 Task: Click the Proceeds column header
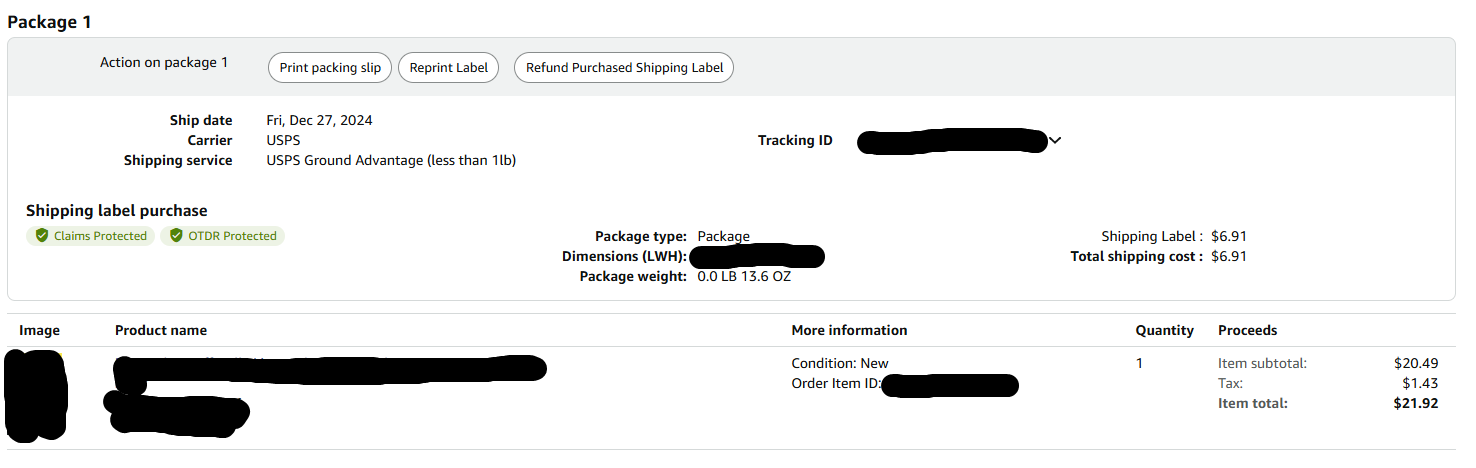(1247, 330)
